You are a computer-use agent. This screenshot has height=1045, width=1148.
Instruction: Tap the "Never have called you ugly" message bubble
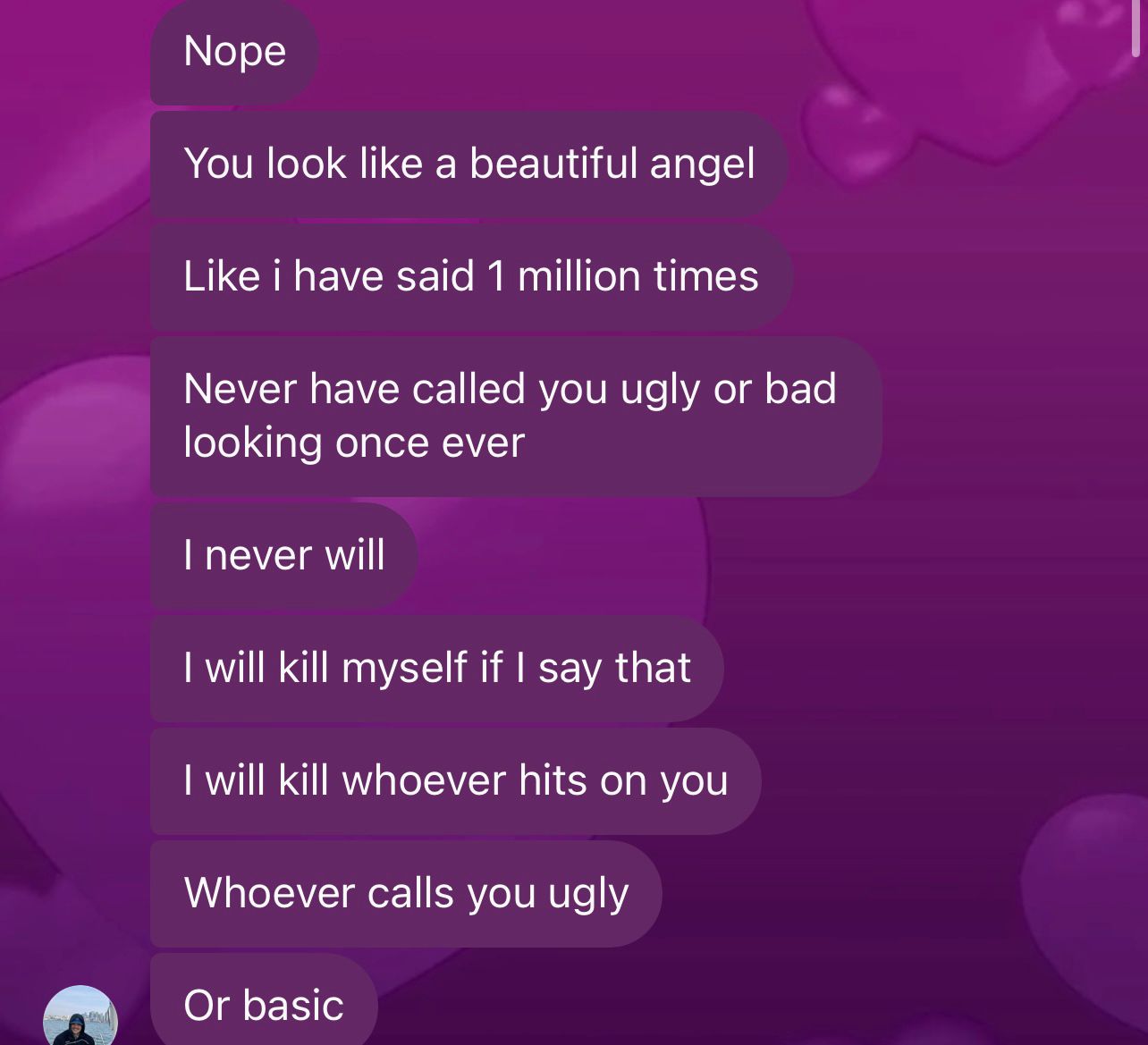pos(516,416)
